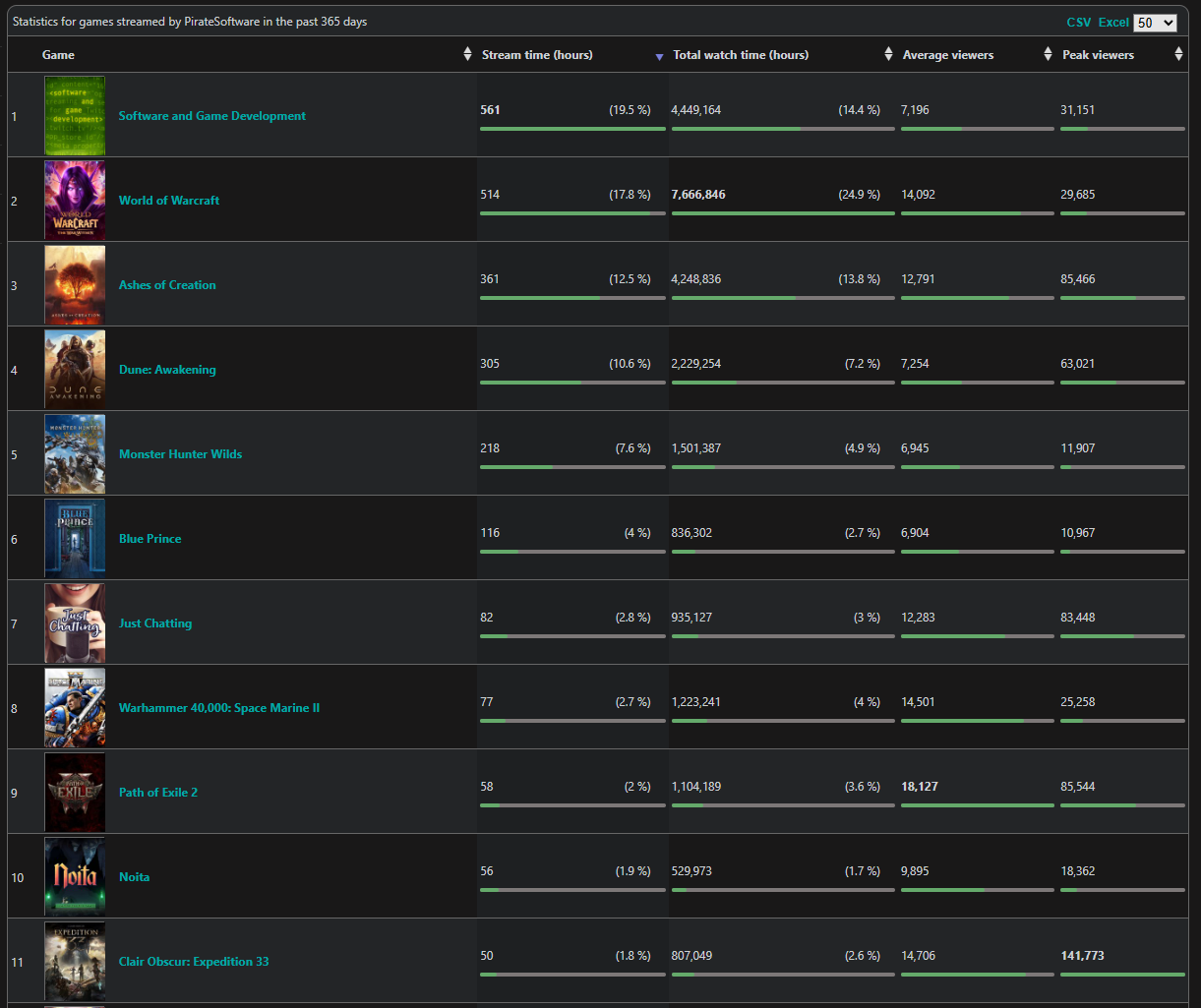This screenshot has height=1008, width=1201.
Task: Open the Just Chatting link
Action: pyautogui.click(x=155, y=623)
